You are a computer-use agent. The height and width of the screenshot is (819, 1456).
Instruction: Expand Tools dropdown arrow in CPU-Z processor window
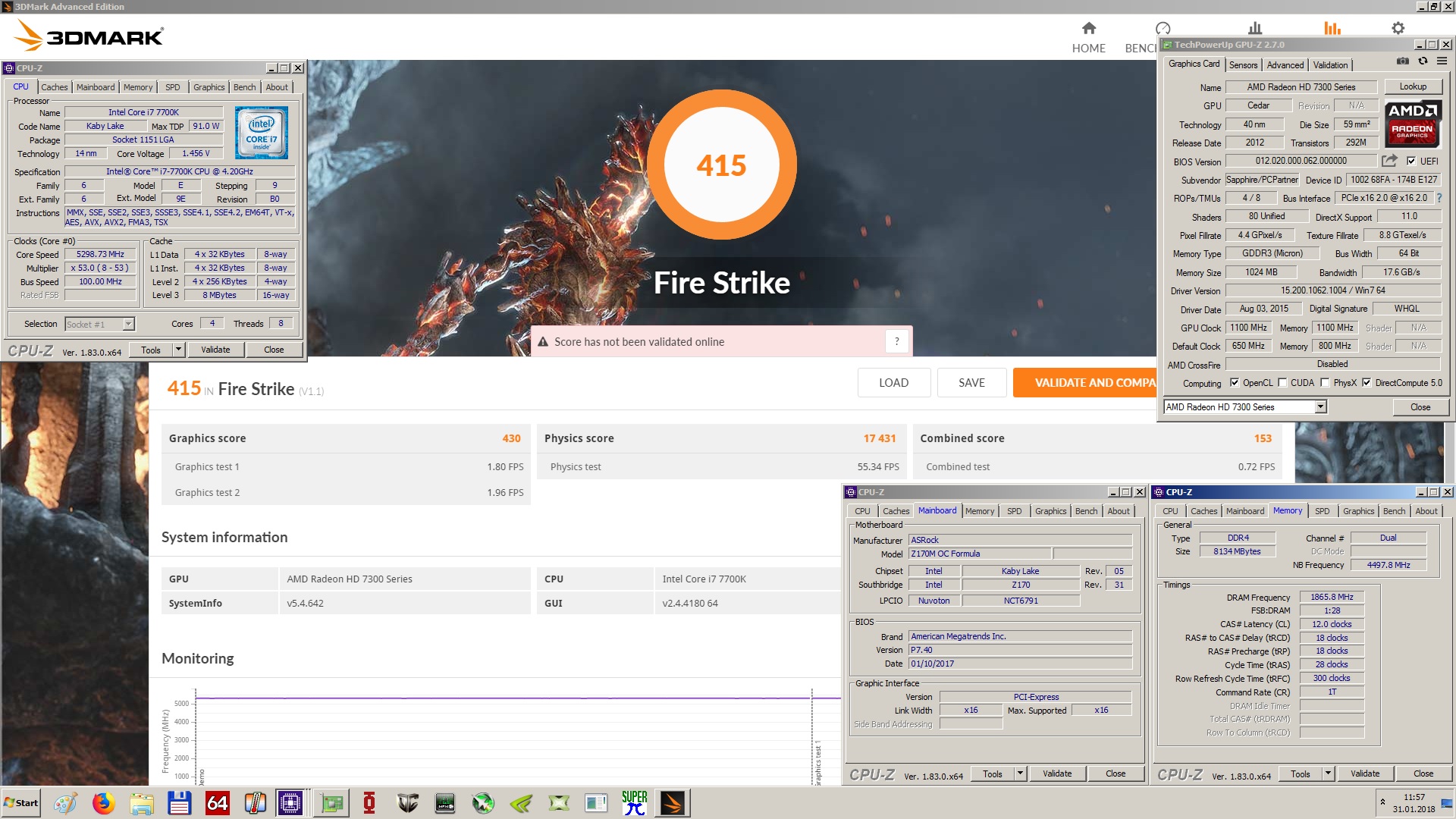click(178, 350)
